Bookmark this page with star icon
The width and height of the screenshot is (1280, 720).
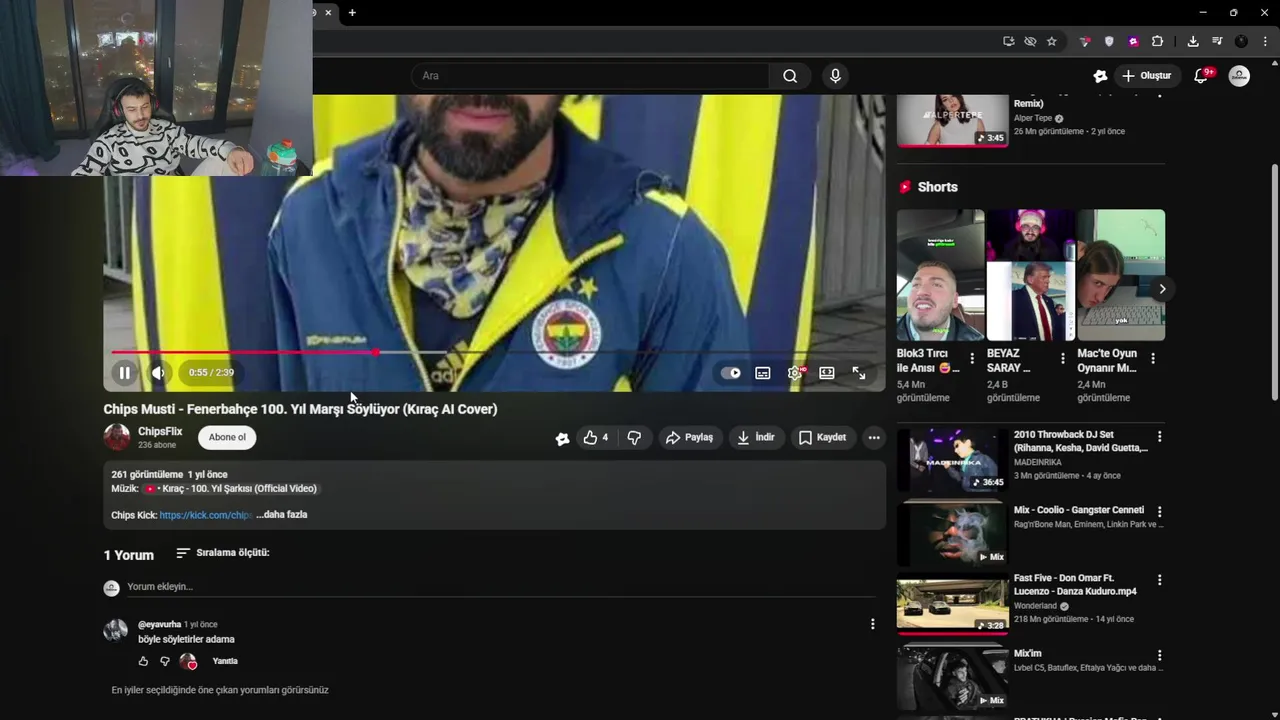coord(1052,41)
